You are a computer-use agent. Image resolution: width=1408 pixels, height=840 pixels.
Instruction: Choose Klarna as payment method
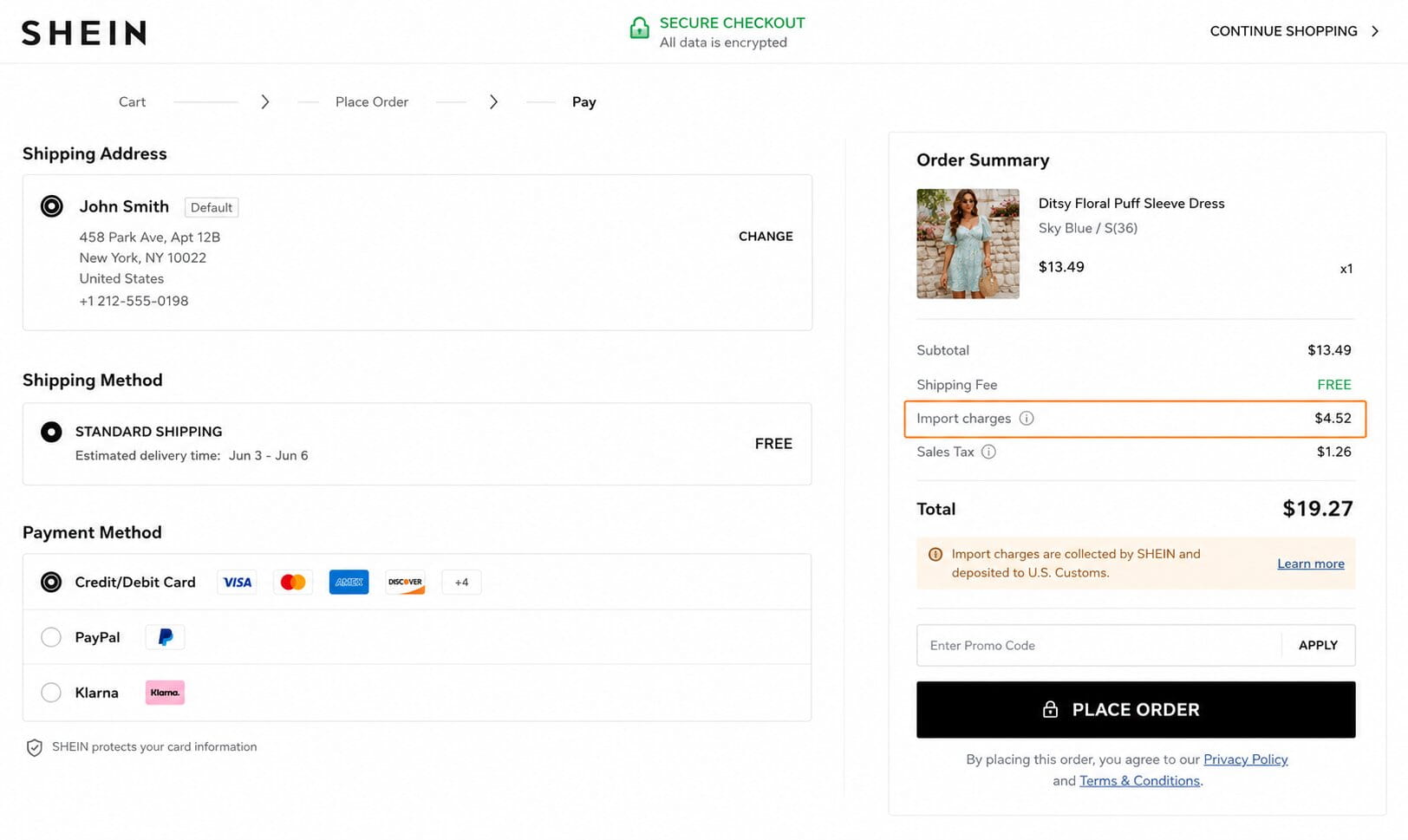click(x=51, y=693)
